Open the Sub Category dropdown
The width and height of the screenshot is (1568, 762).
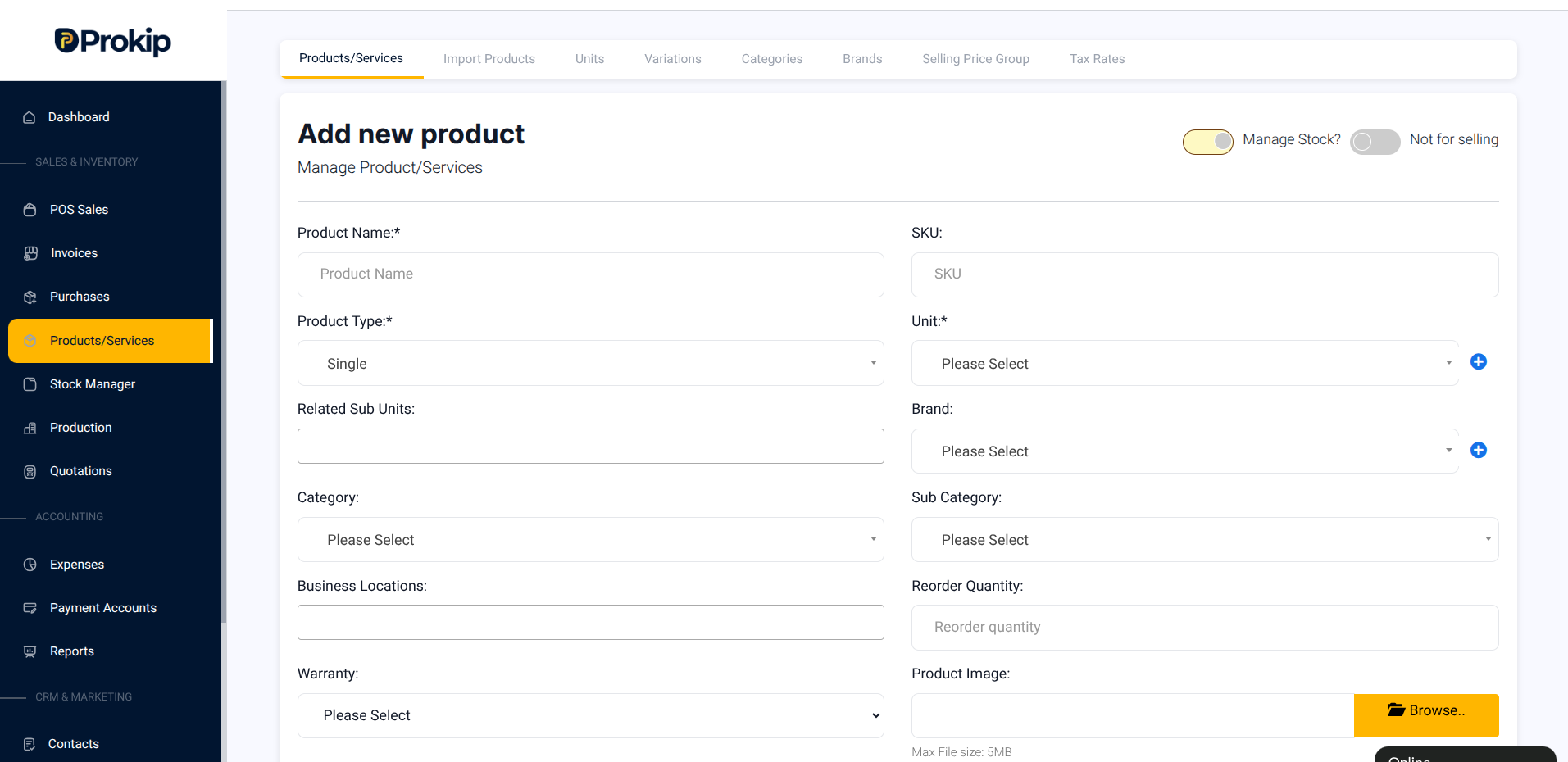(1205, 539)
